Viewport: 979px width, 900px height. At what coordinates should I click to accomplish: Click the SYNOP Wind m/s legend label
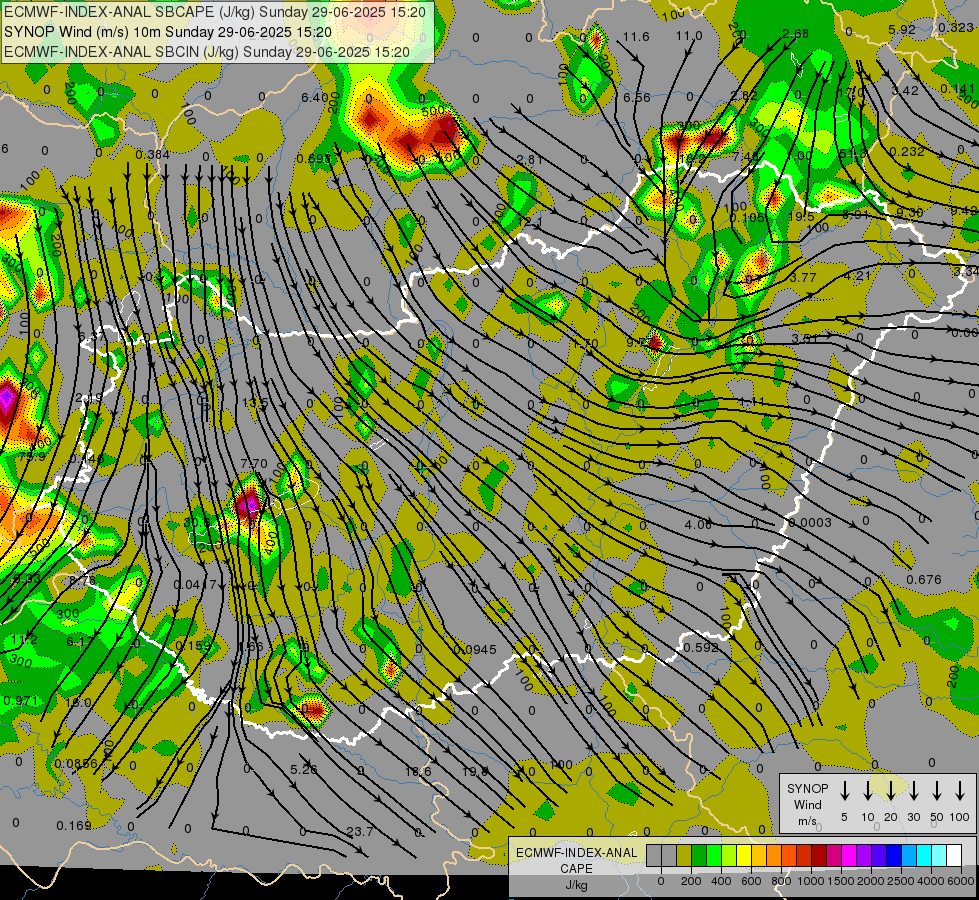[x=807, y=804]
